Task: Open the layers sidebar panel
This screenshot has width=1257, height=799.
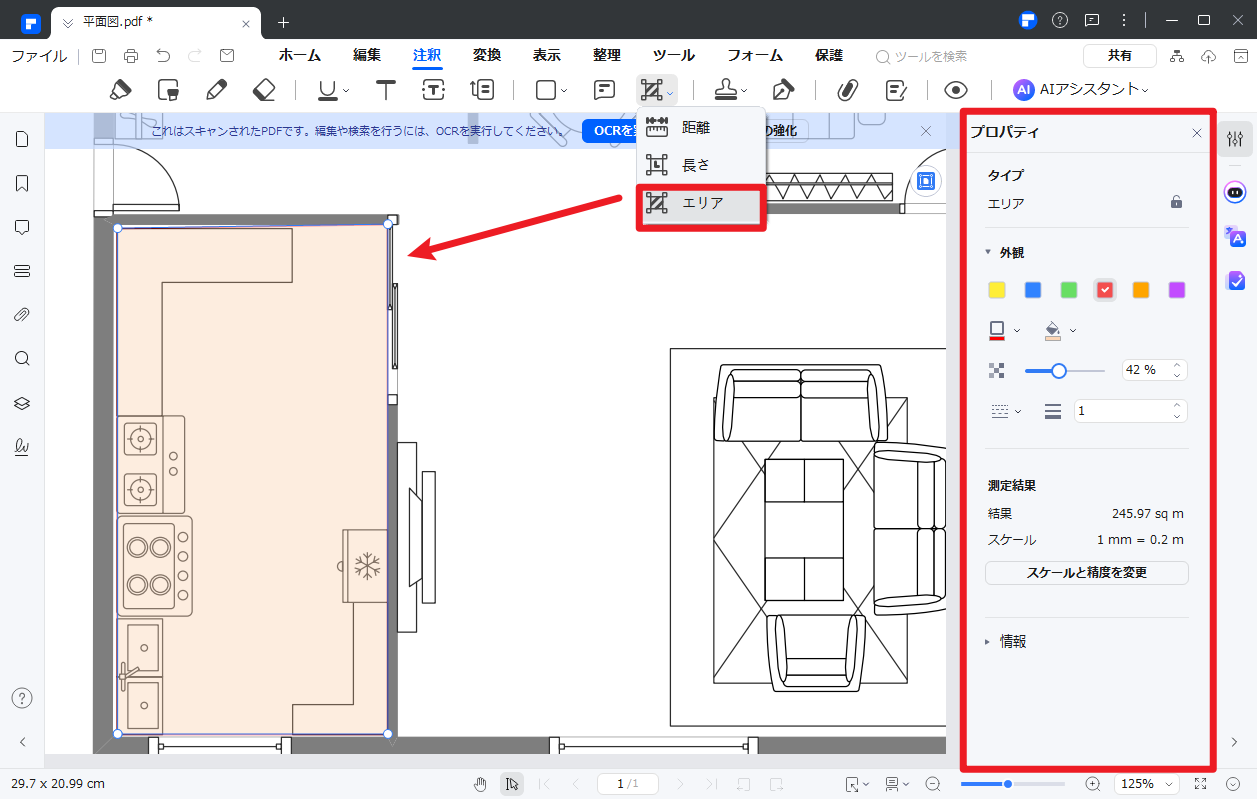Action: tap(22, 403)
